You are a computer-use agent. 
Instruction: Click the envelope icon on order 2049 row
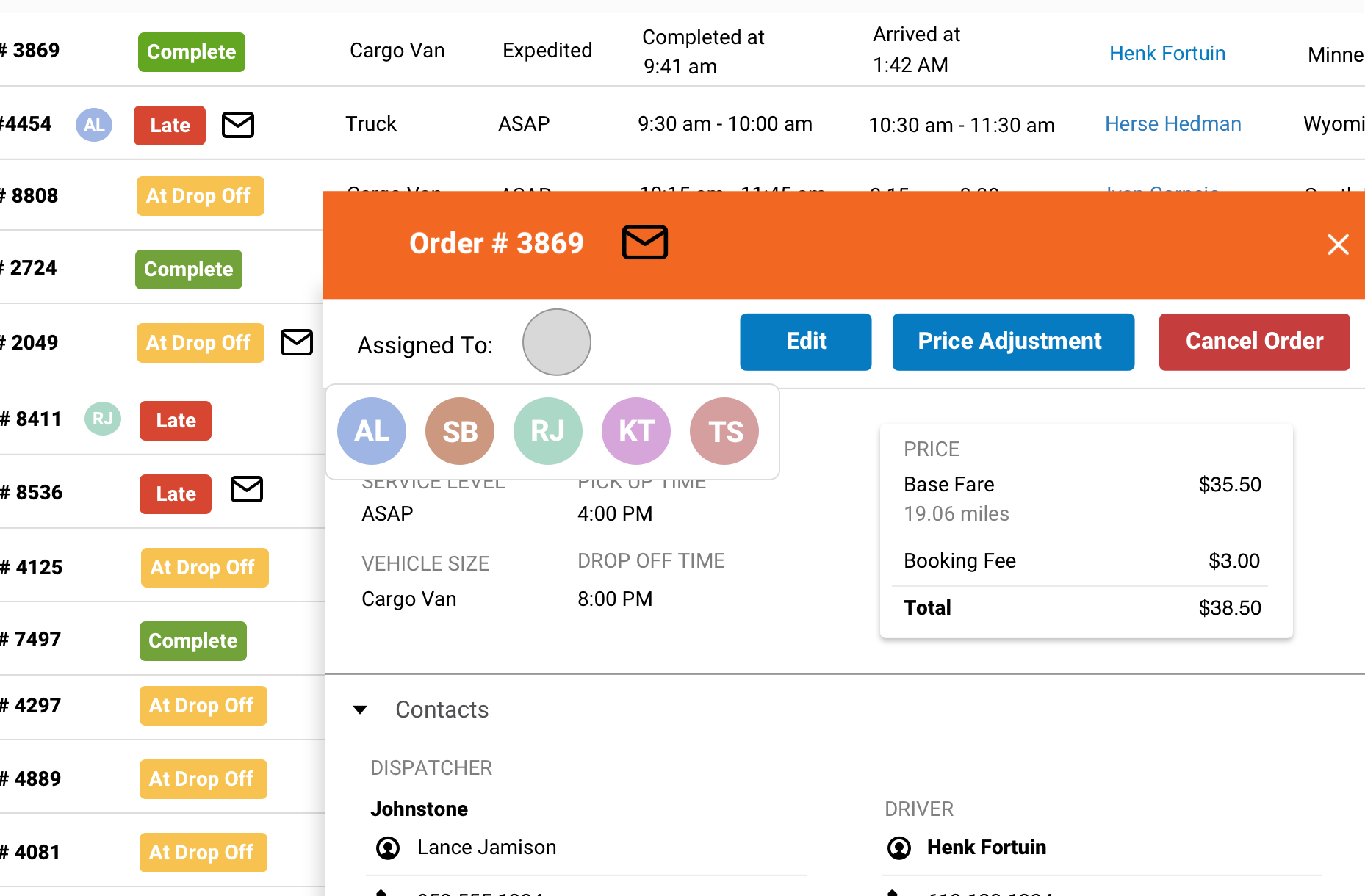click(297, 342)
